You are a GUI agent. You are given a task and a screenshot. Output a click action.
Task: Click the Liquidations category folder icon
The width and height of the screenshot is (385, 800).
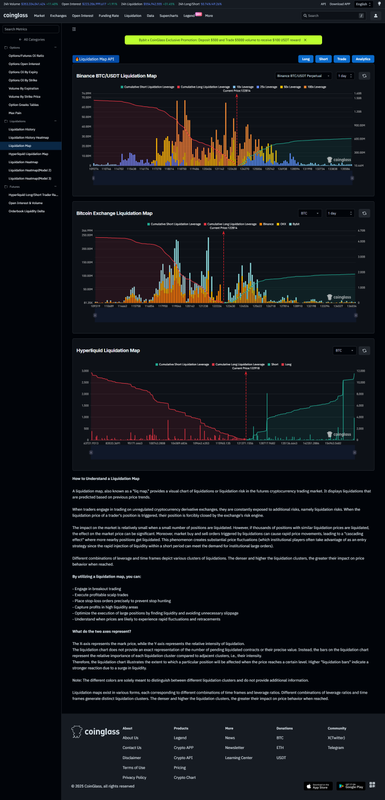6,121
